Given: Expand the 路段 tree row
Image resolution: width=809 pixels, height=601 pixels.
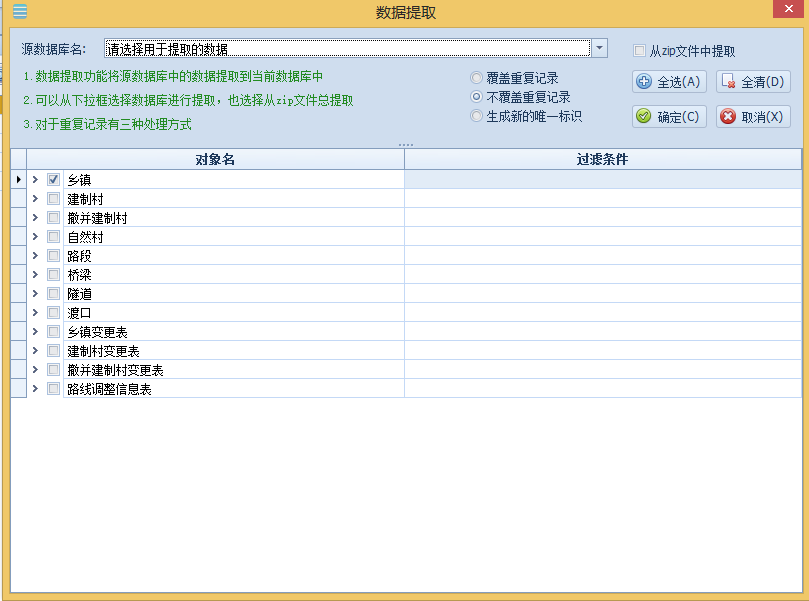Looking at the screenshot, I should (35, 255).
